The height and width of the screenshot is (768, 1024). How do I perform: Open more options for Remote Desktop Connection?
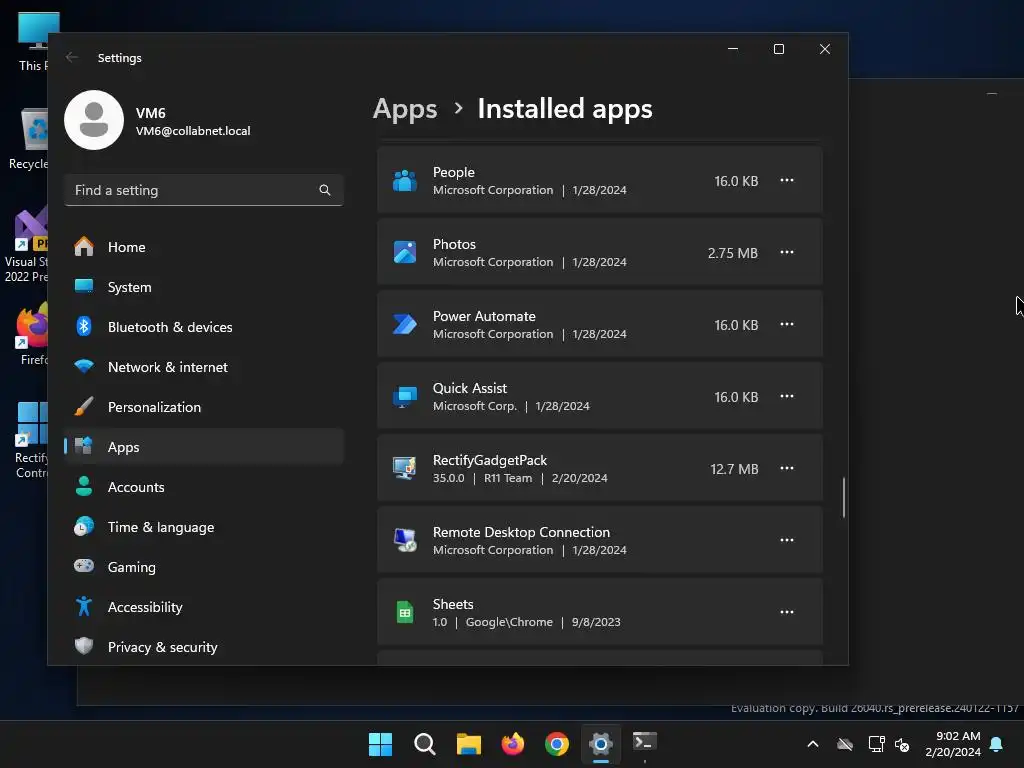pyautogui.click(x=787, y=540)
